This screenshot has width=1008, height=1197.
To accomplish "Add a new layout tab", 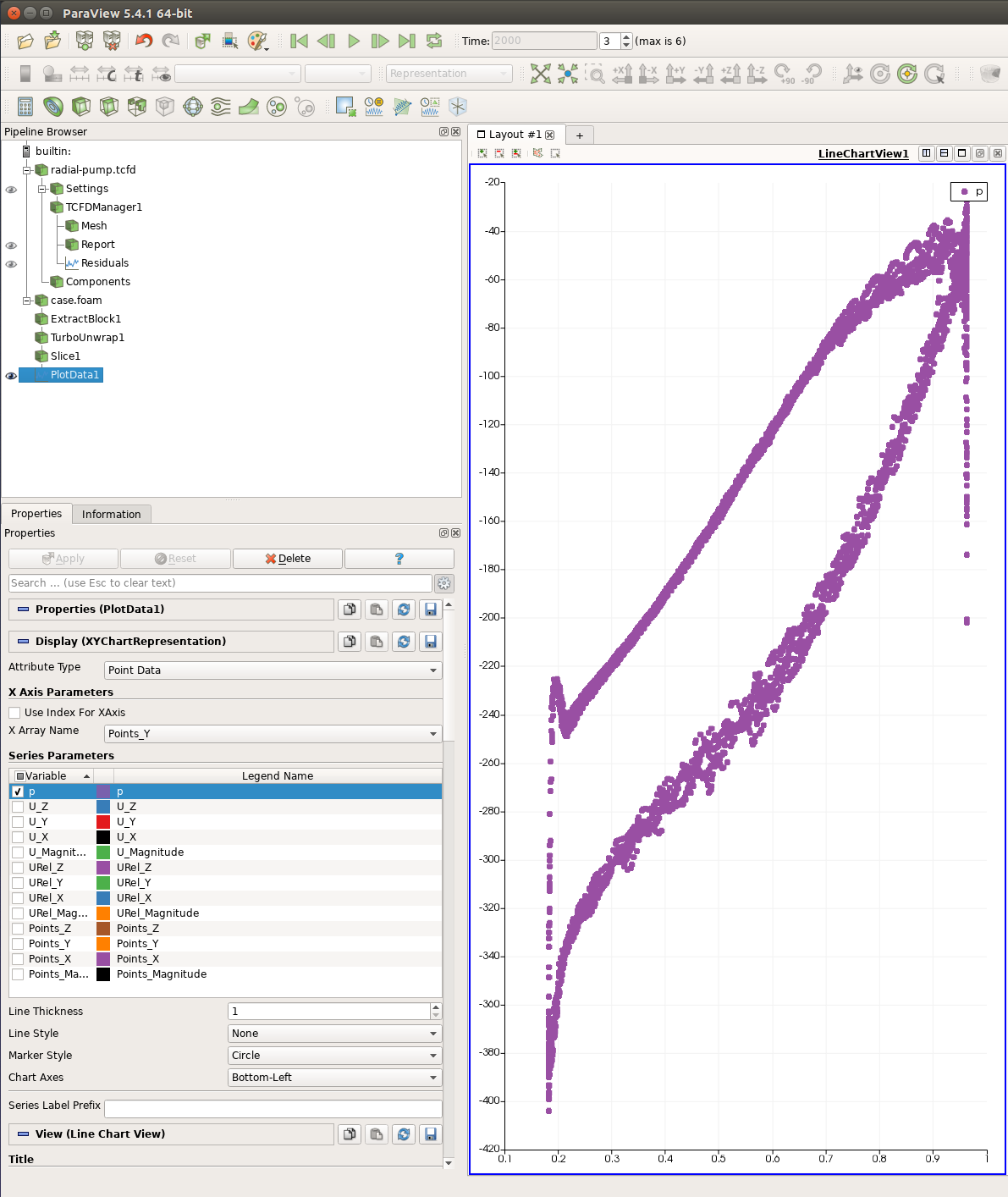I will (580, 135).
